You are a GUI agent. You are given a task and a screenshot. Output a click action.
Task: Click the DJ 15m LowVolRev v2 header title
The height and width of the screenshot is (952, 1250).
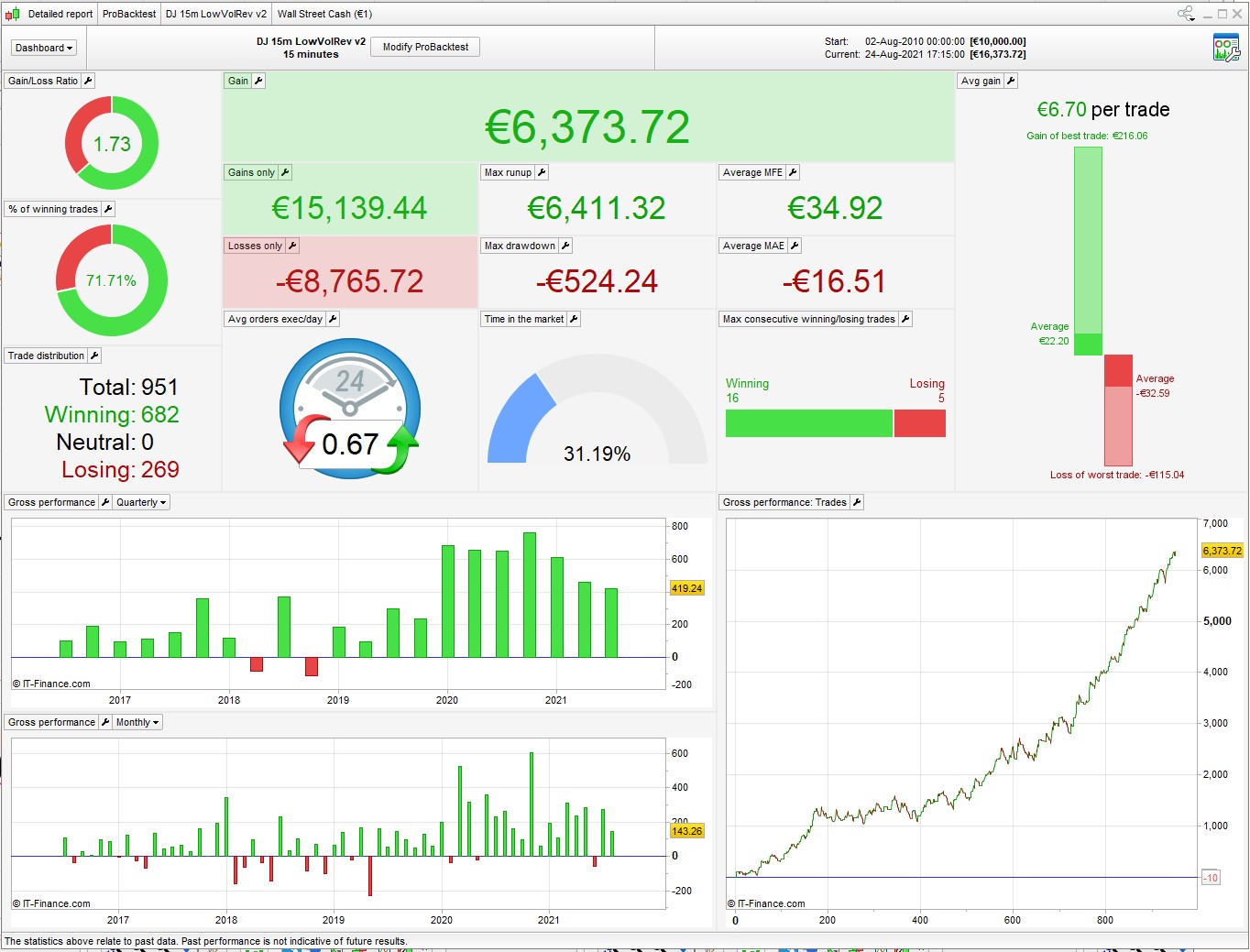pos(311,41)
